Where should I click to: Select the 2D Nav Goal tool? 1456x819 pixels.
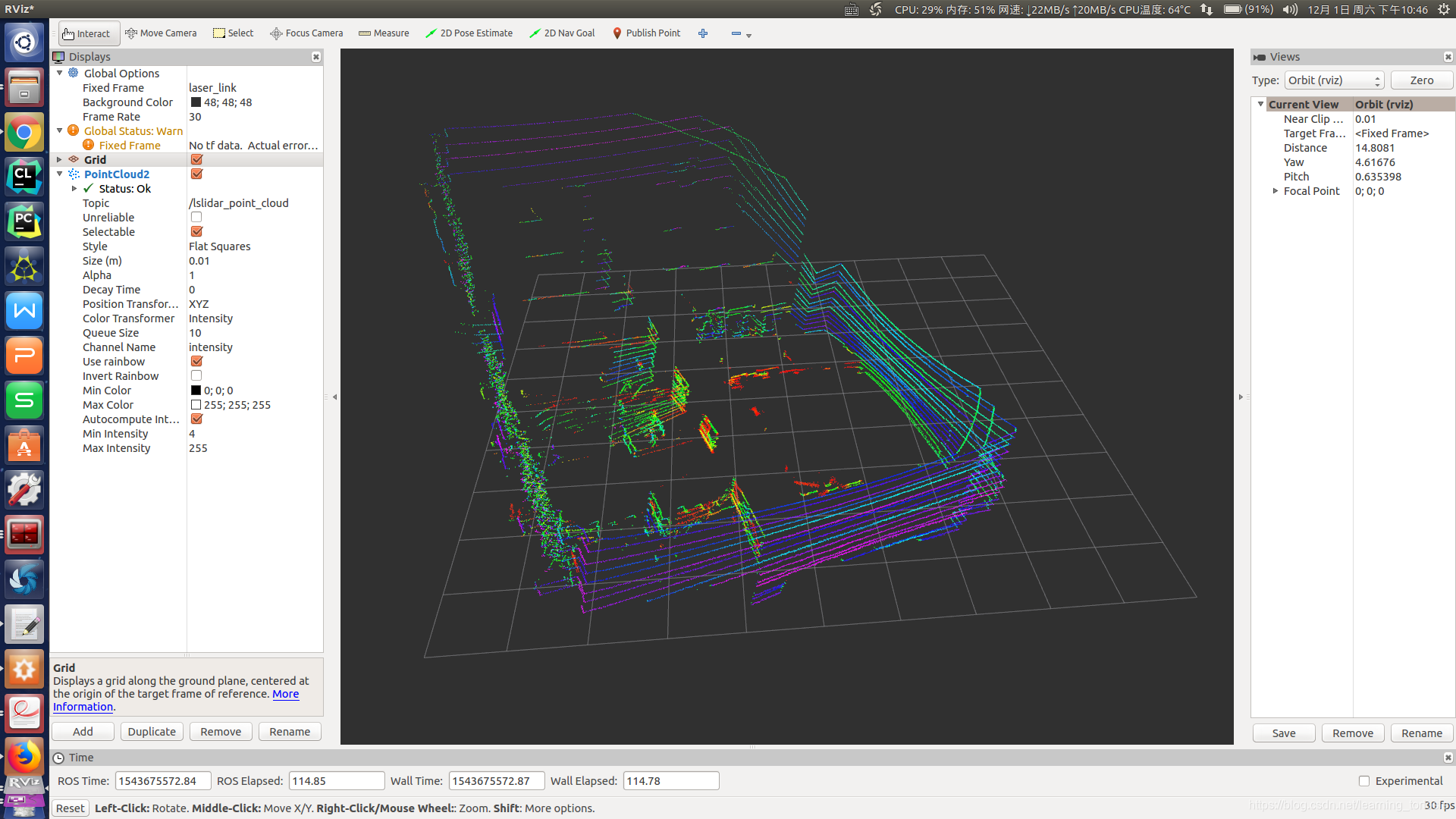562,33
